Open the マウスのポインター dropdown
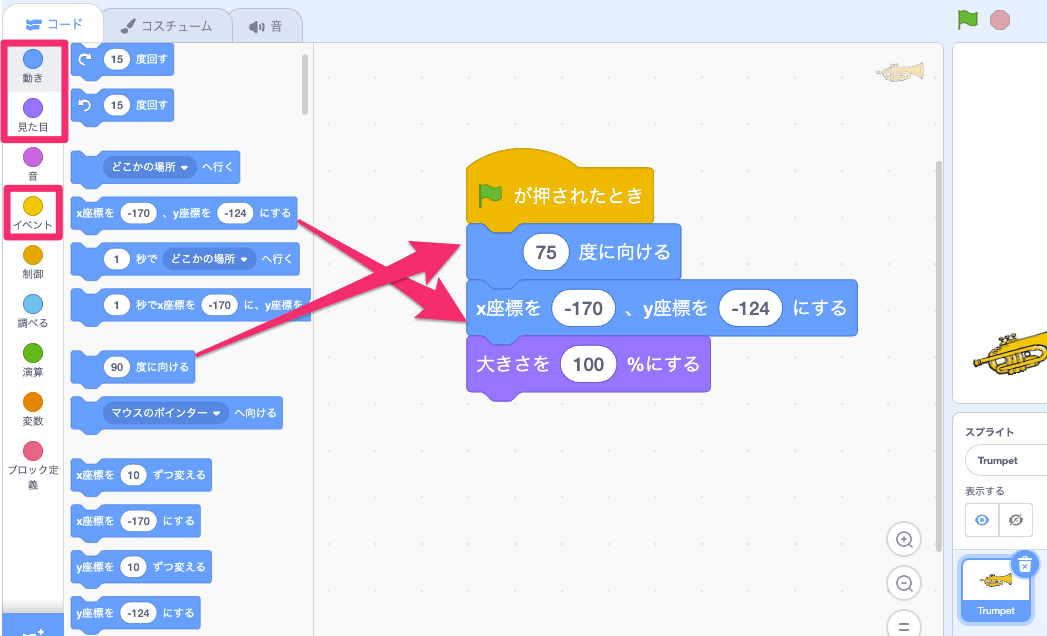Image resolution: width=1047 pixels, height=636 pixels. click(x=166, y=413)
